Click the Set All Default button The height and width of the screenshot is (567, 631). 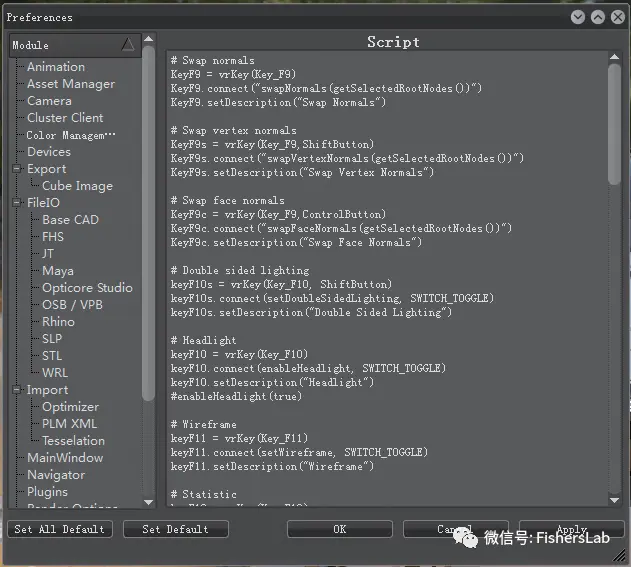click(x=60, y=529)
